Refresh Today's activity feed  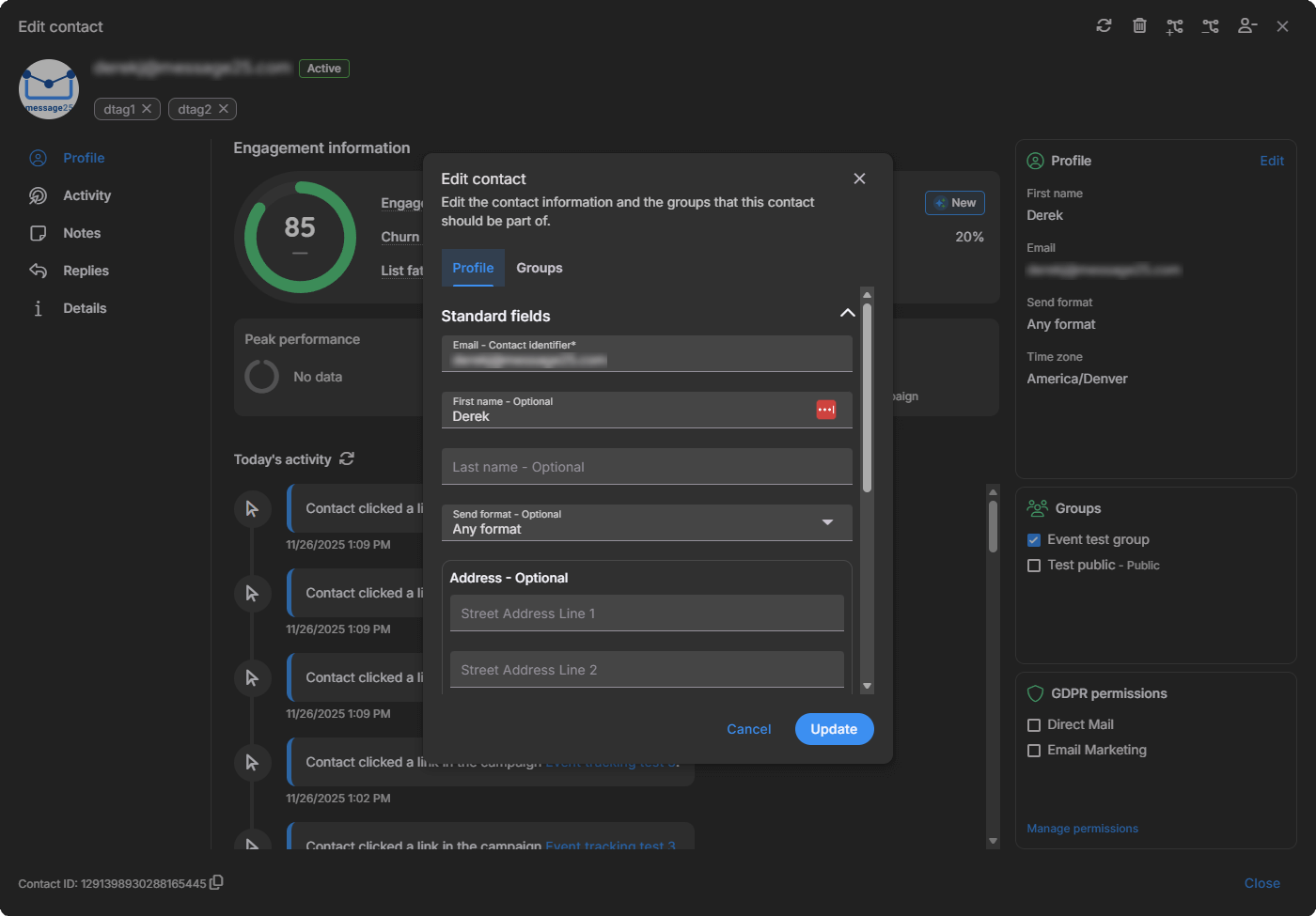pos(346,458)
